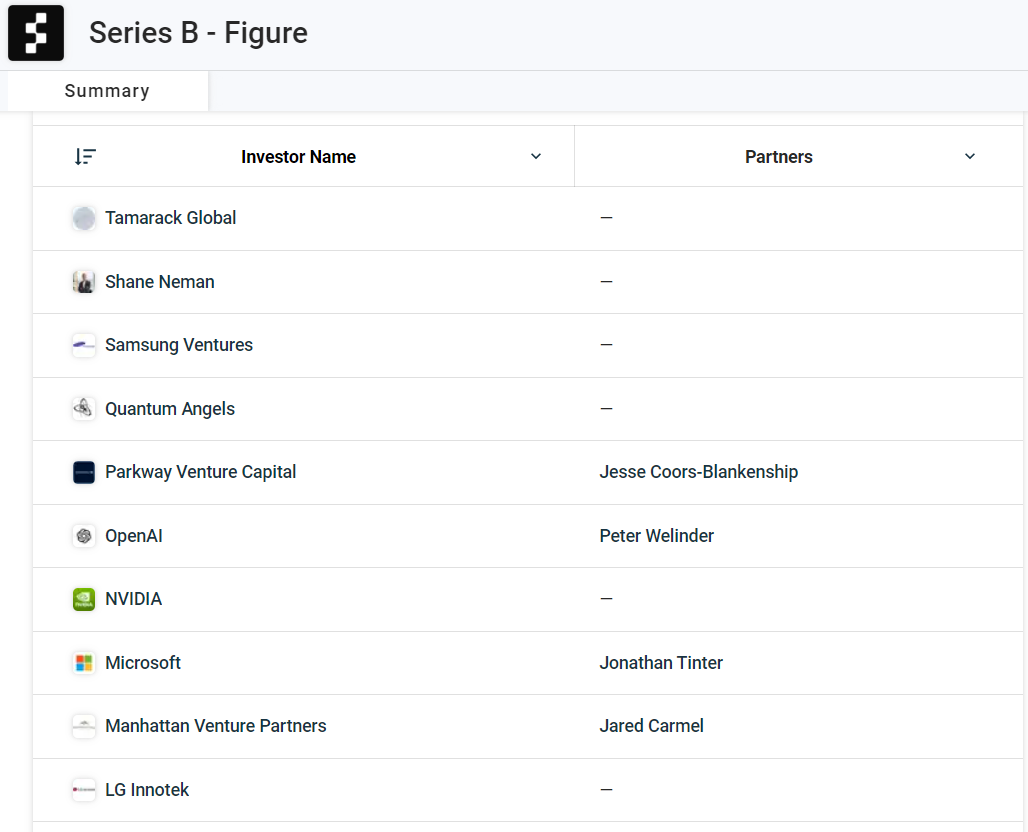Click Shane Neman's profile photo

tap(84, 282)
